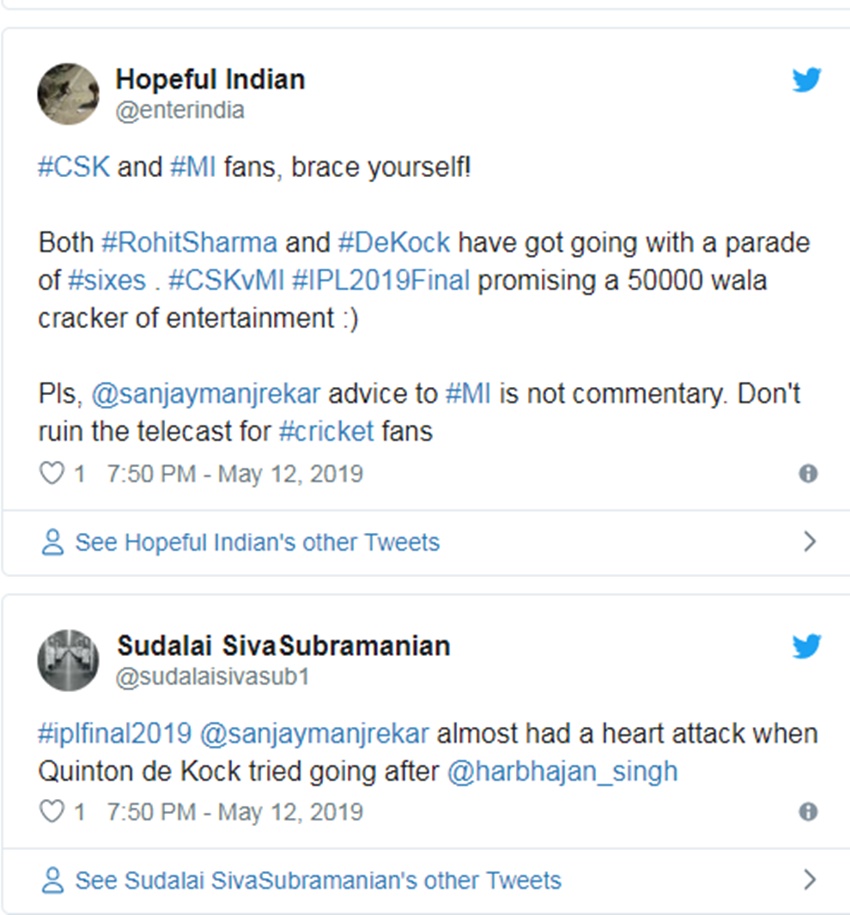This screenshot has height=915, width=850.
Task: Click person icon beside Hopeful Indian's other Tweets
Action: [52, 543]
